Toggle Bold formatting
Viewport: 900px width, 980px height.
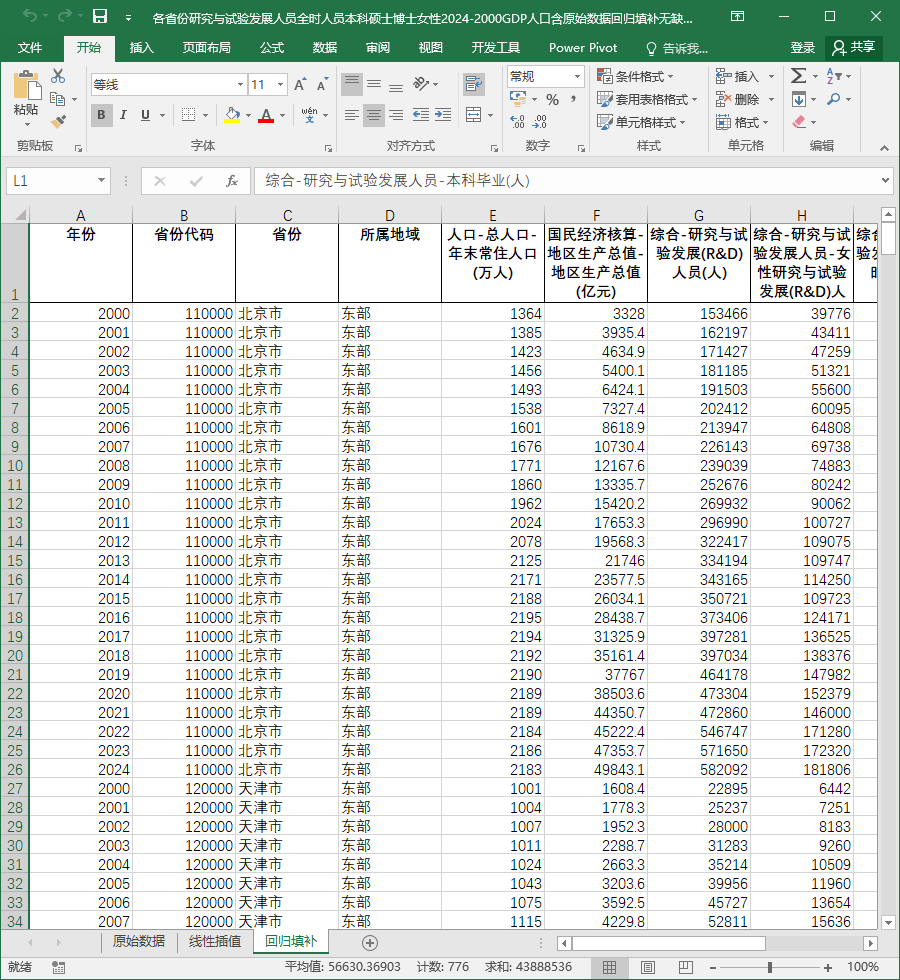[101, 115]
